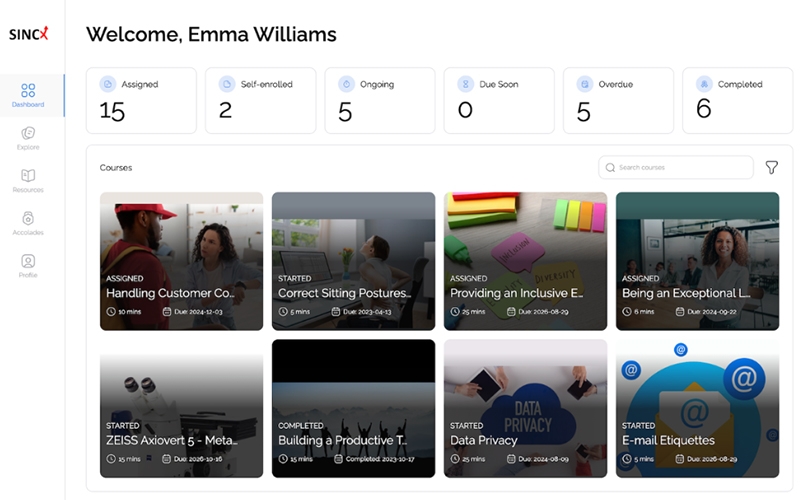Select the Overdue stat card
The height and width of the screenshot is (500, 800).
(x=617, y=100)
